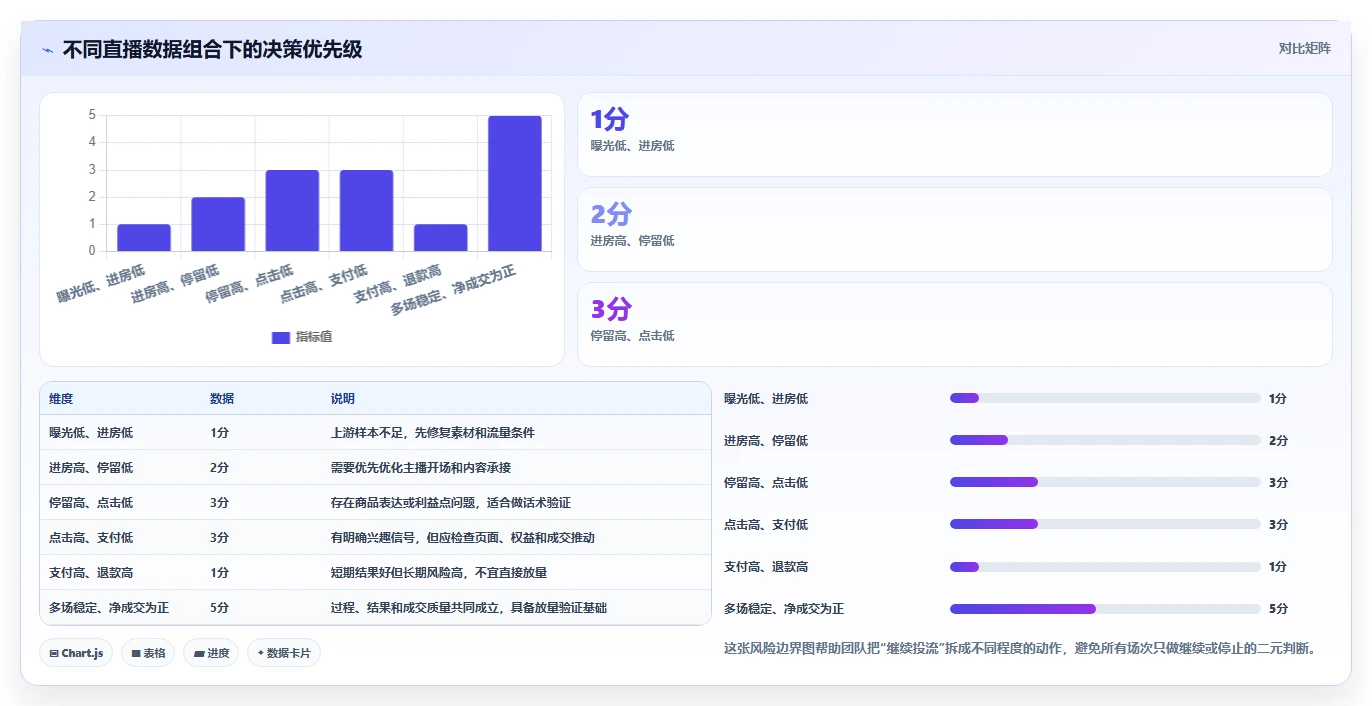Screen dimensions: 1372x706
Task: Click the 2分 data card value
Action: (611, 214)
